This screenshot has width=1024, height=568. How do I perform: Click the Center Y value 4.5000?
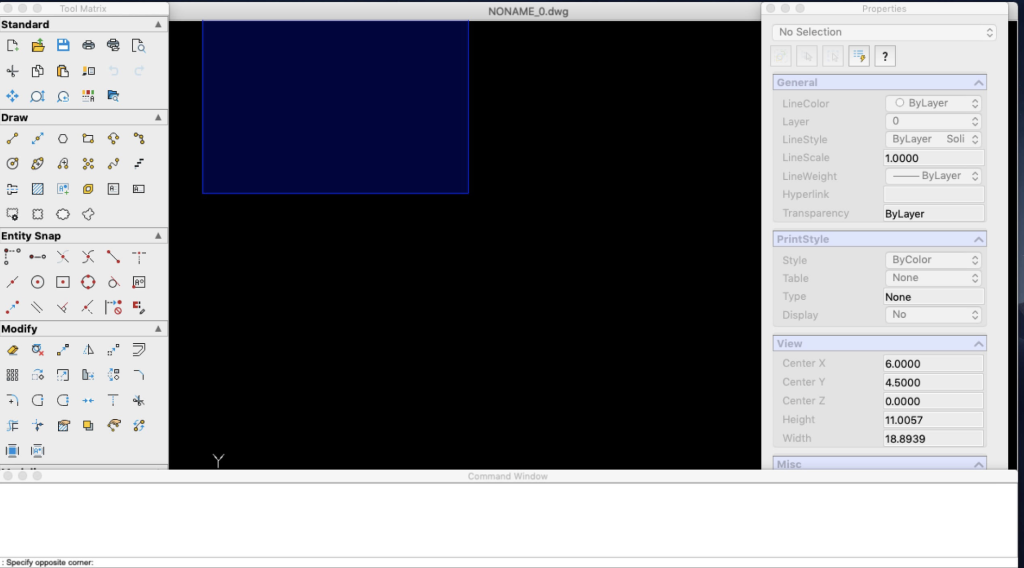coord(933,383)
